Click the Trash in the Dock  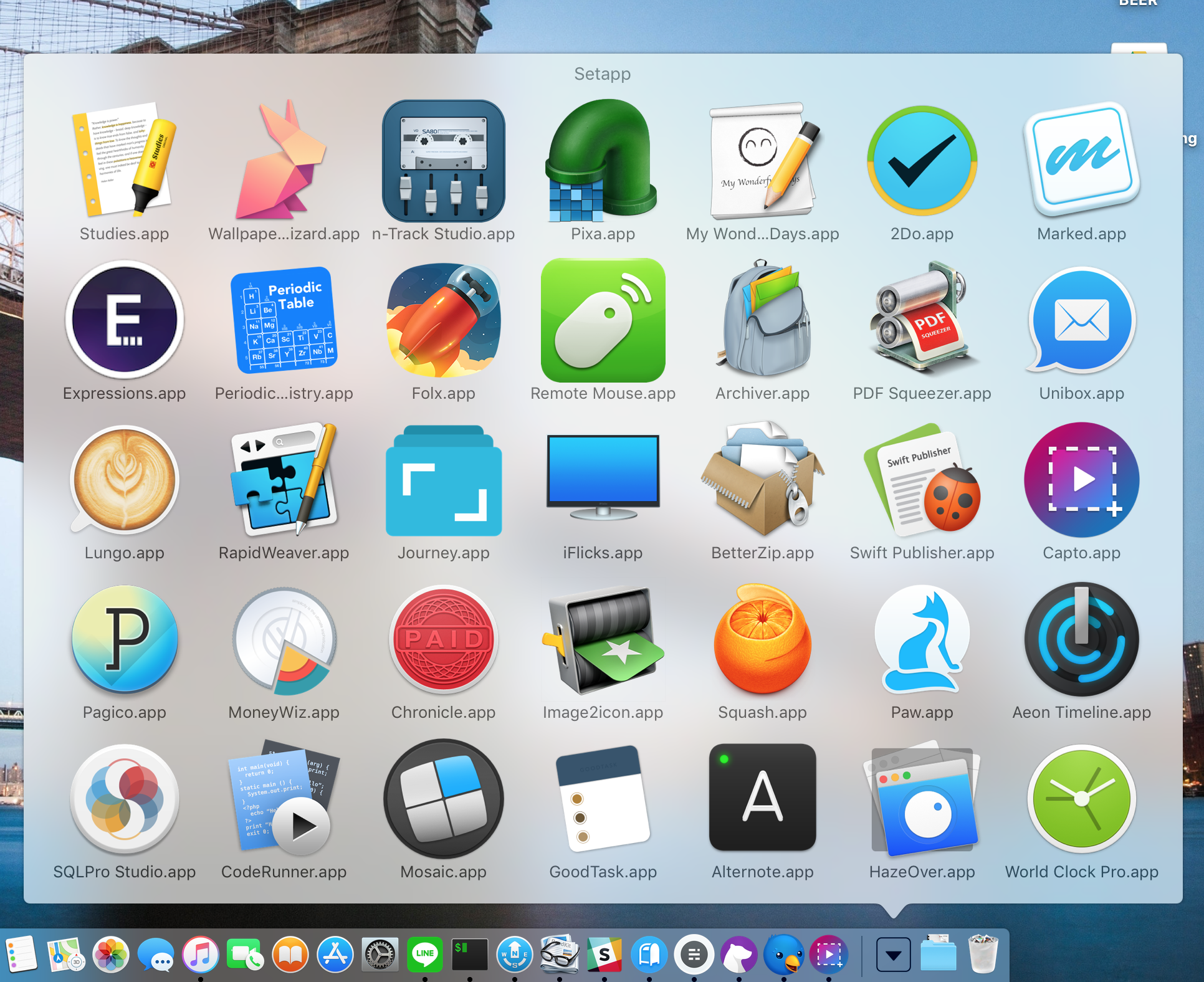(983, 955)
